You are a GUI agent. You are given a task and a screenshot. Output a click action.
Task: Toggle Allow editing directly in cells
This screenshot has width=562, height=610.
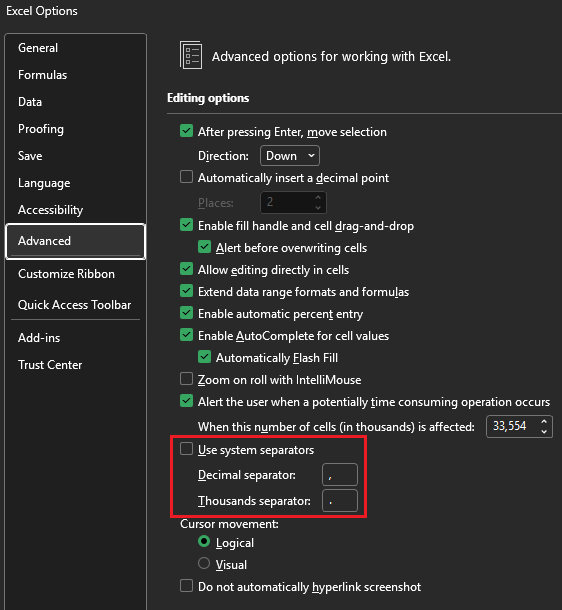[186, 269]
